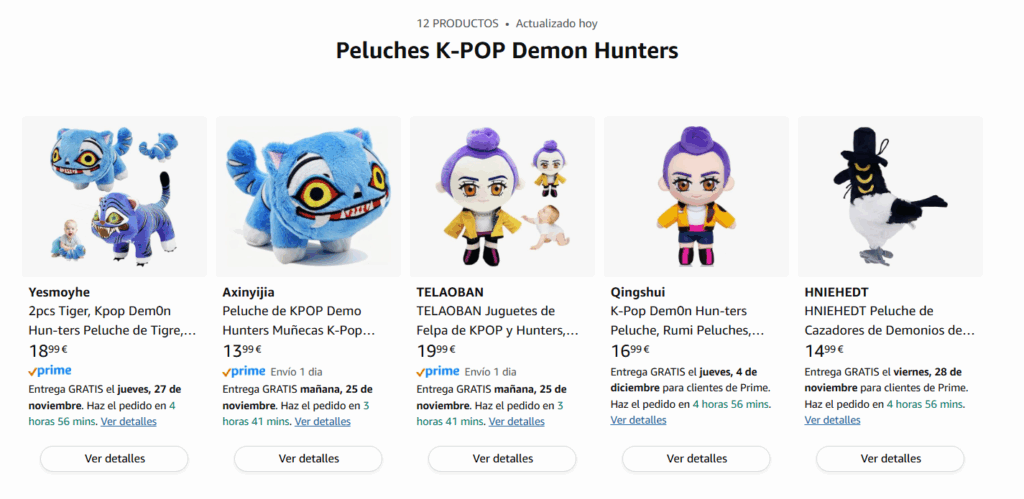The height and width of the screenshot is (499, 1024).
Task: Click the 18,99 € price of Yesmoyhe
Action: (x=50, y=351)
